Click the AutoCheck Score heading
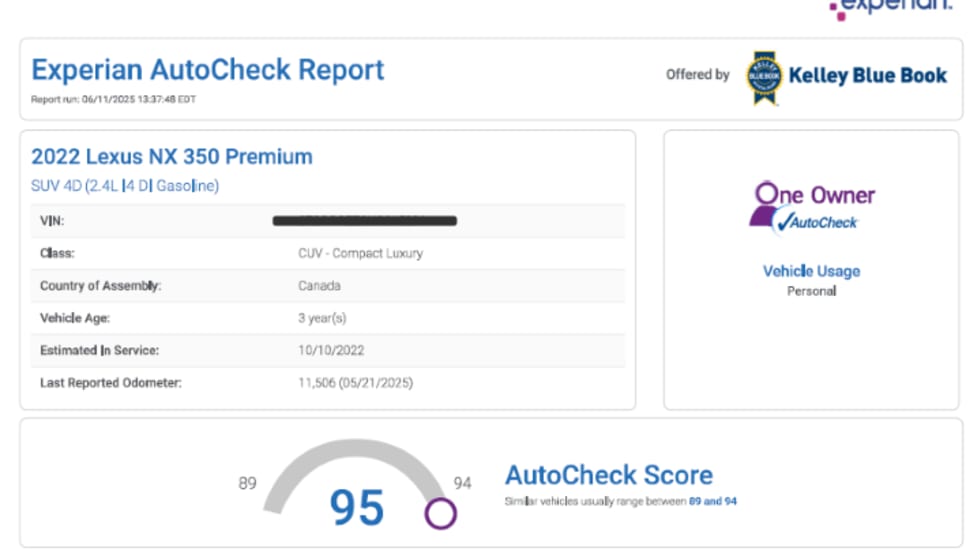The height and width of the screenshot is (552, 980). [609, 475]
